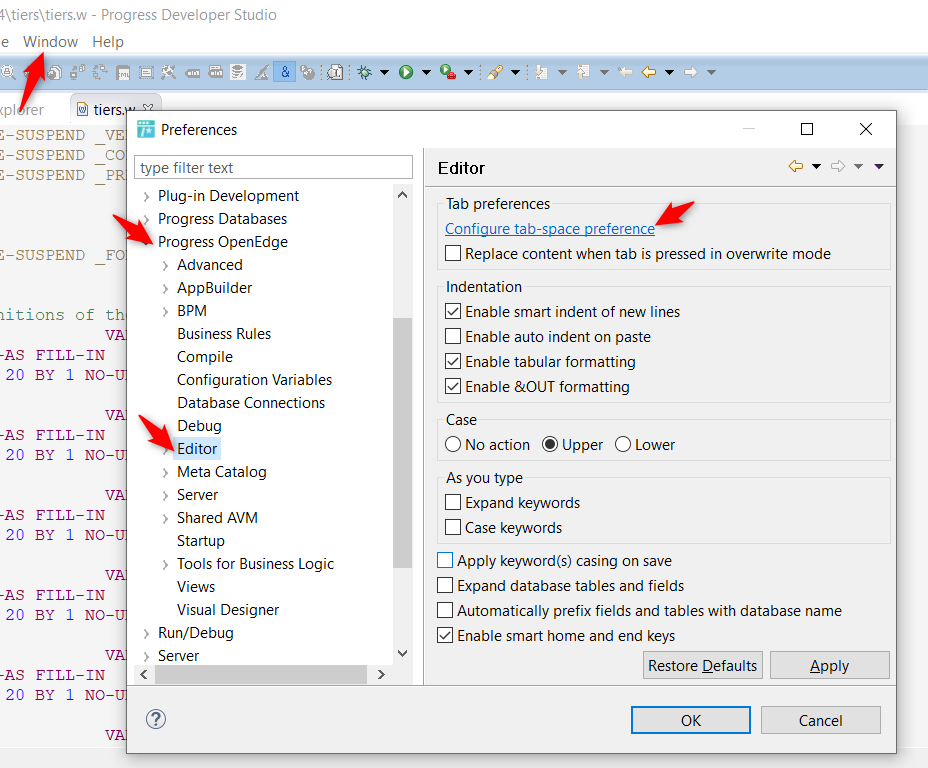Click the Debug bug icon in the toolbar
Viewport: 928px width, 768px height.
tap(365, 72)
